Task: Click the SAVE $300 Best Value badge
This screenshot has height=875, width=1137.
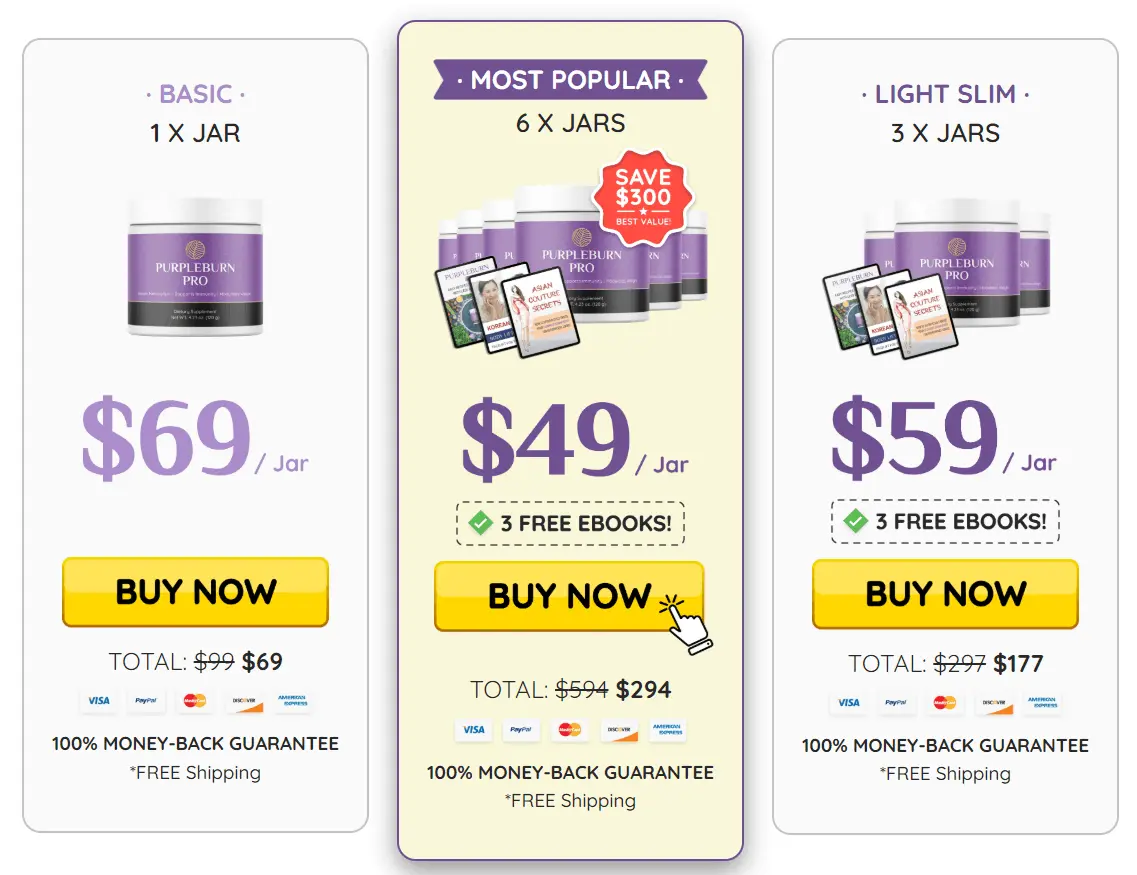Action: 642,200
